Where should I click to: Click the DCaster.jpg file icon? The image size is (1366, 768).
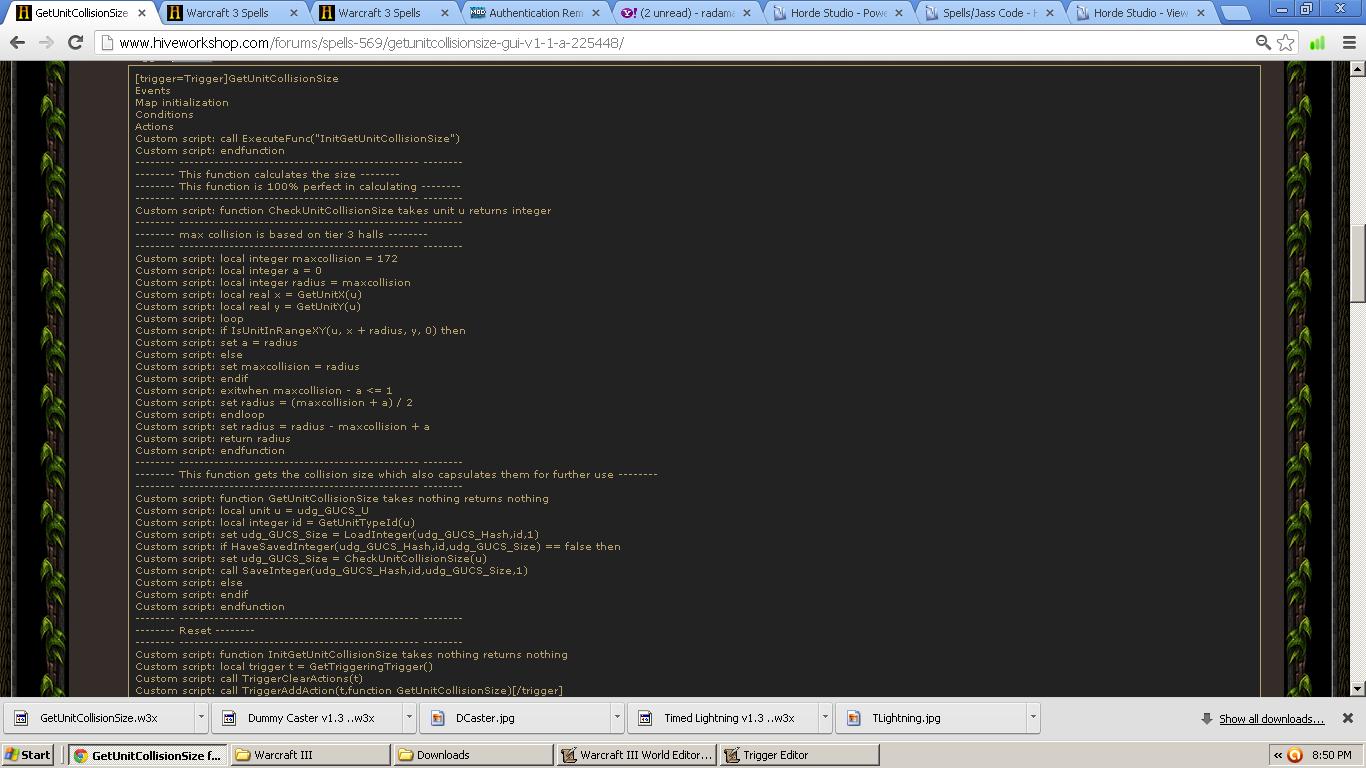click(437, 718)
